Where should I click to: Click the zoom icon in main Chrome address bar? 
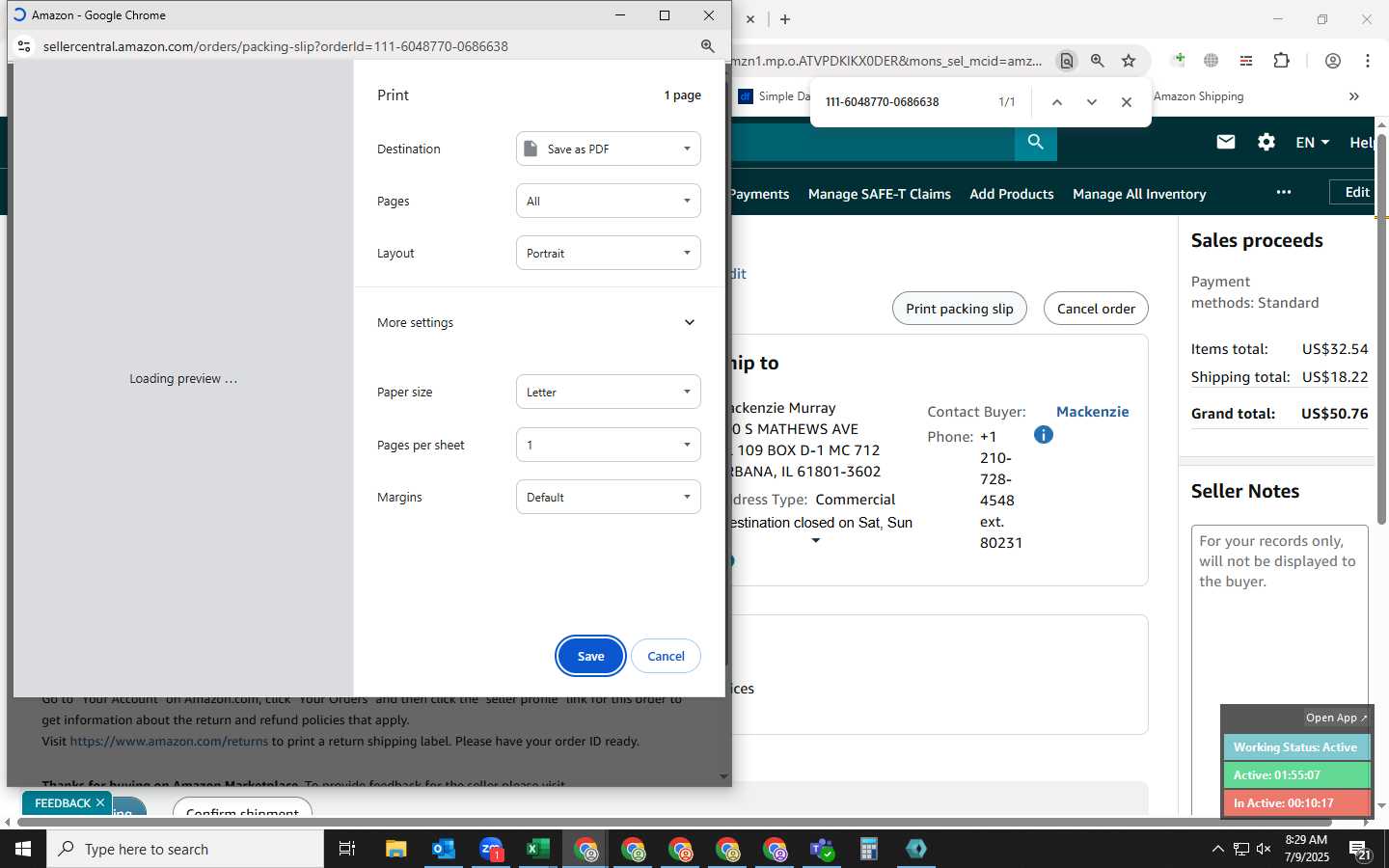click(1098, 61)
